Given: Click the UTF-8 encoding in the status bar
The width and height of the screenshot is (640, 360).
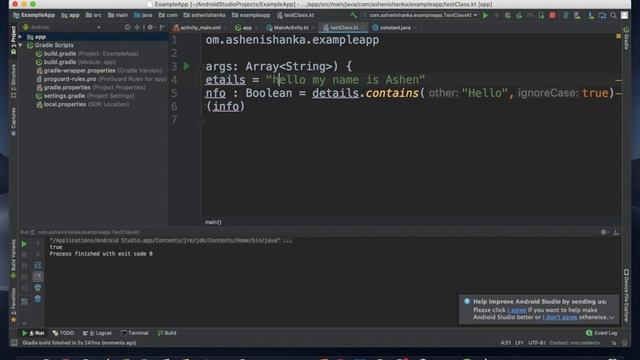Looking at the screenshot, I should pyautogui.click(x=536, y=343).
